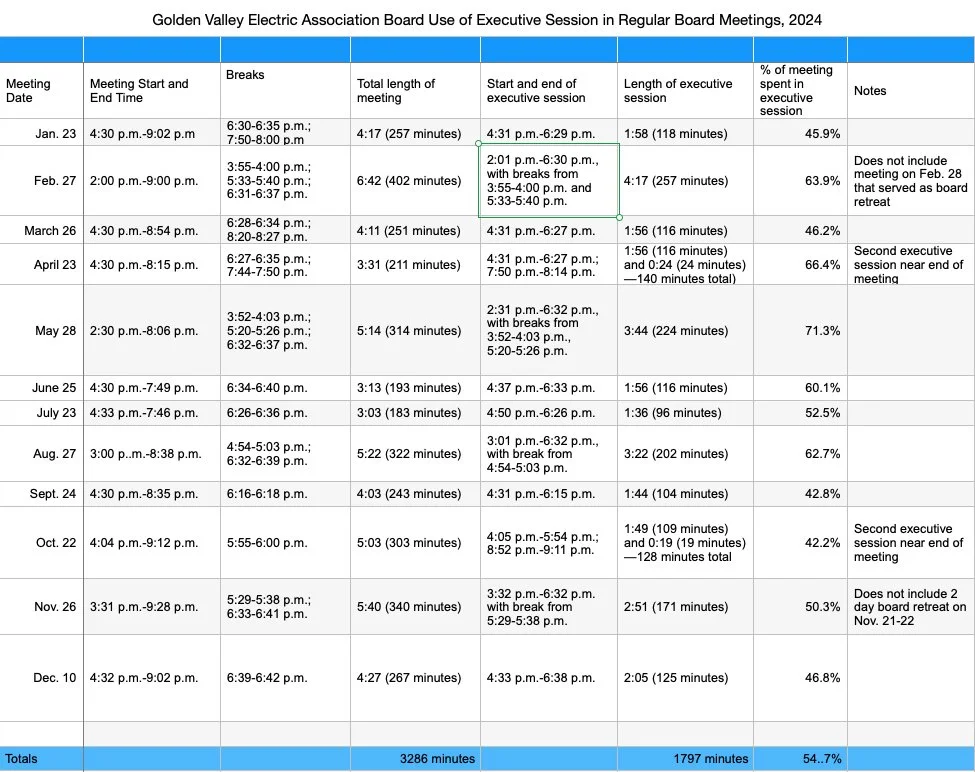Click the June 25 date cell

pyautogui.click(x=42, y=388)
